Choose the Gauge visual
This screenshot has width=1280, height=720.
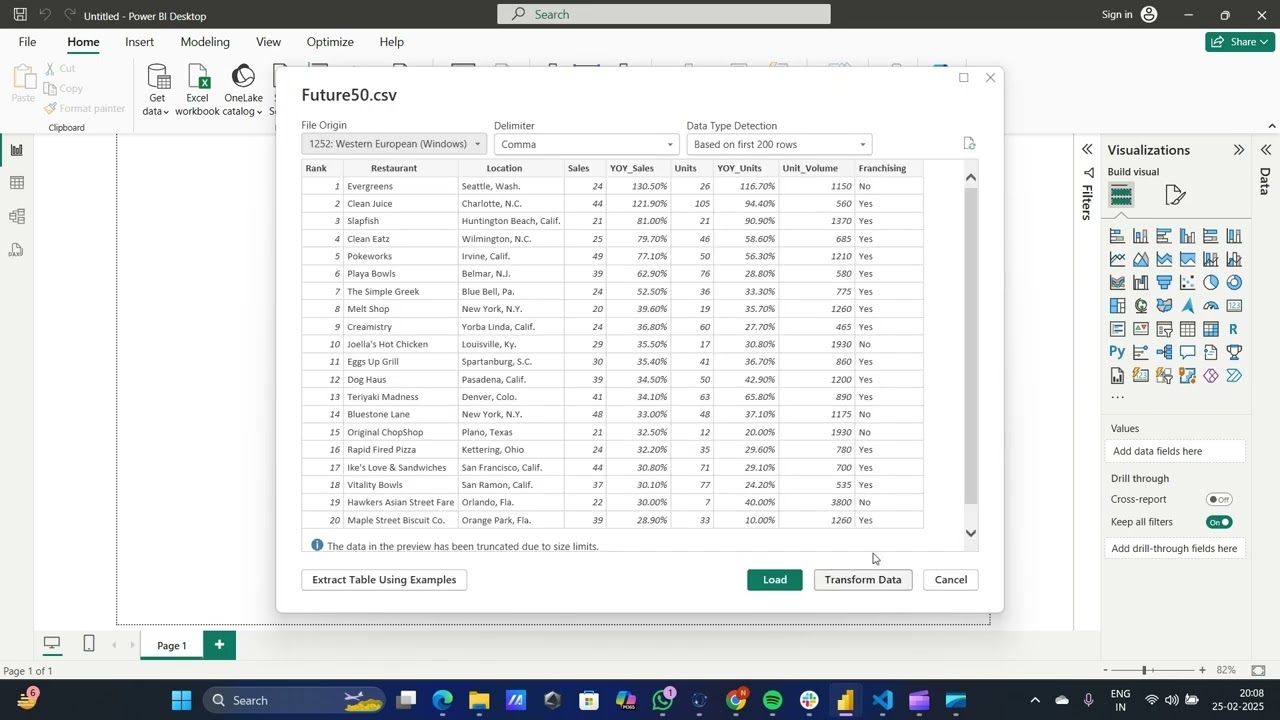pyautogui.click(x=1211, y=306)
